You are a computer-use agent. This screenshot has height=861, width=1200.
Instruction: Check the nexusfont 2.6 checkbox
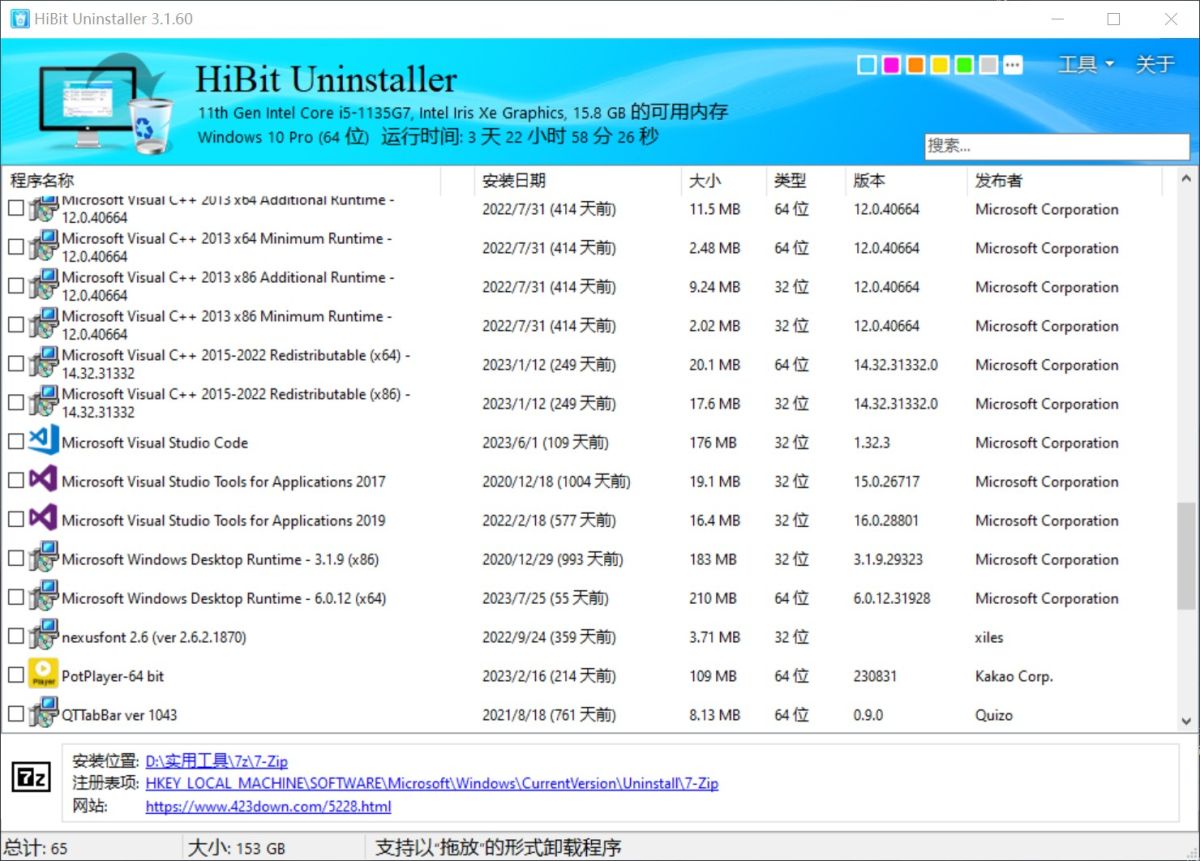click(x=15, y=637)
